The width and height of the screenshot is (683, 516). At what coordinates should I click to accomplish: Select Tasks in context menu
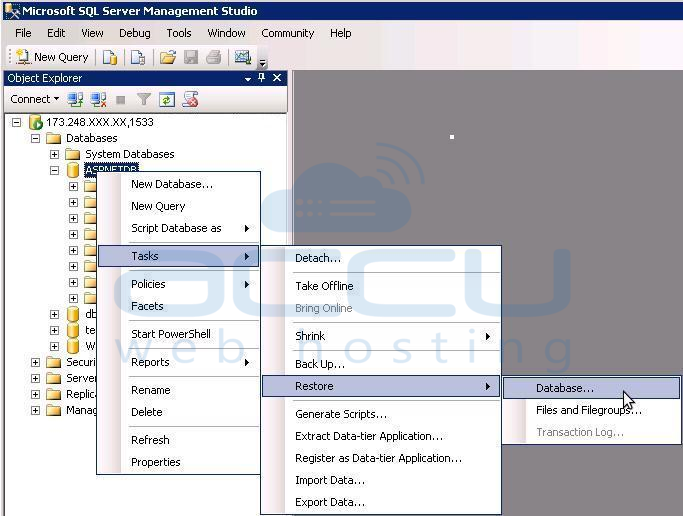click(178, 256)
